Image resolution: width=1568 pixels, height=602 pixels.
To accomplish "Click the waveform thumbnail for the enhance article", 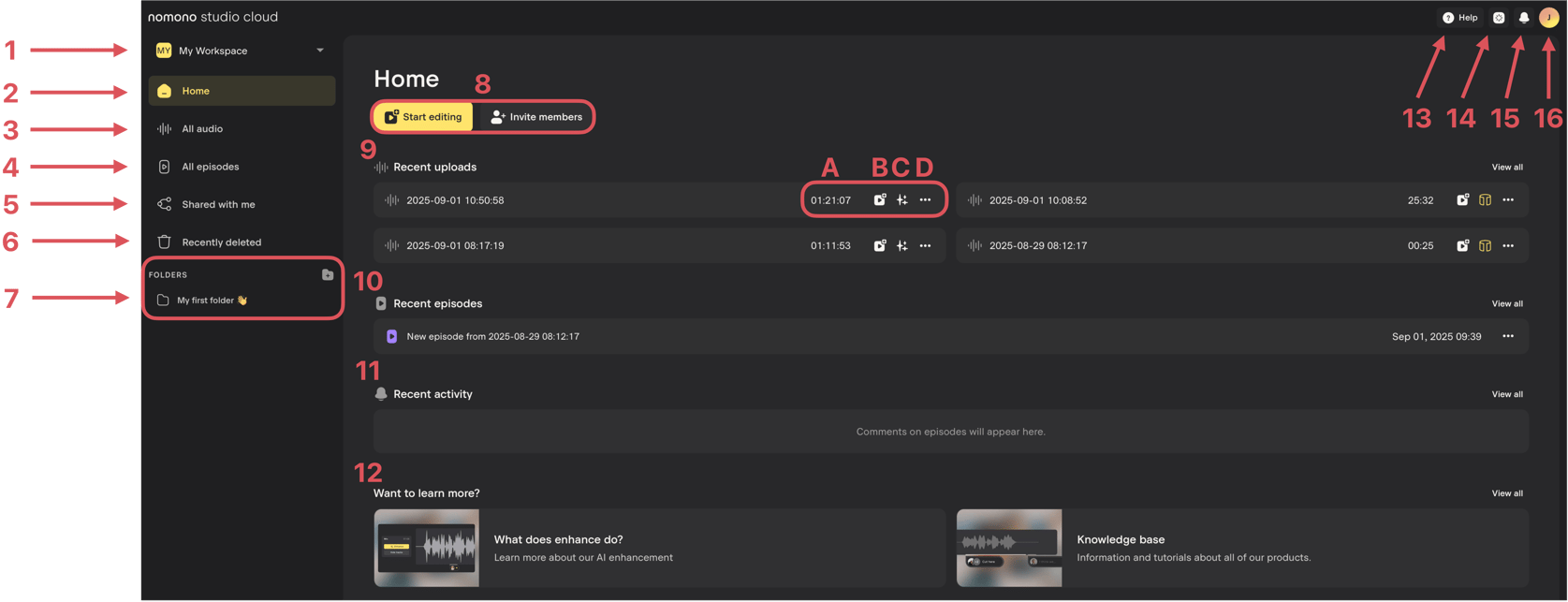I will pos(427,548).
